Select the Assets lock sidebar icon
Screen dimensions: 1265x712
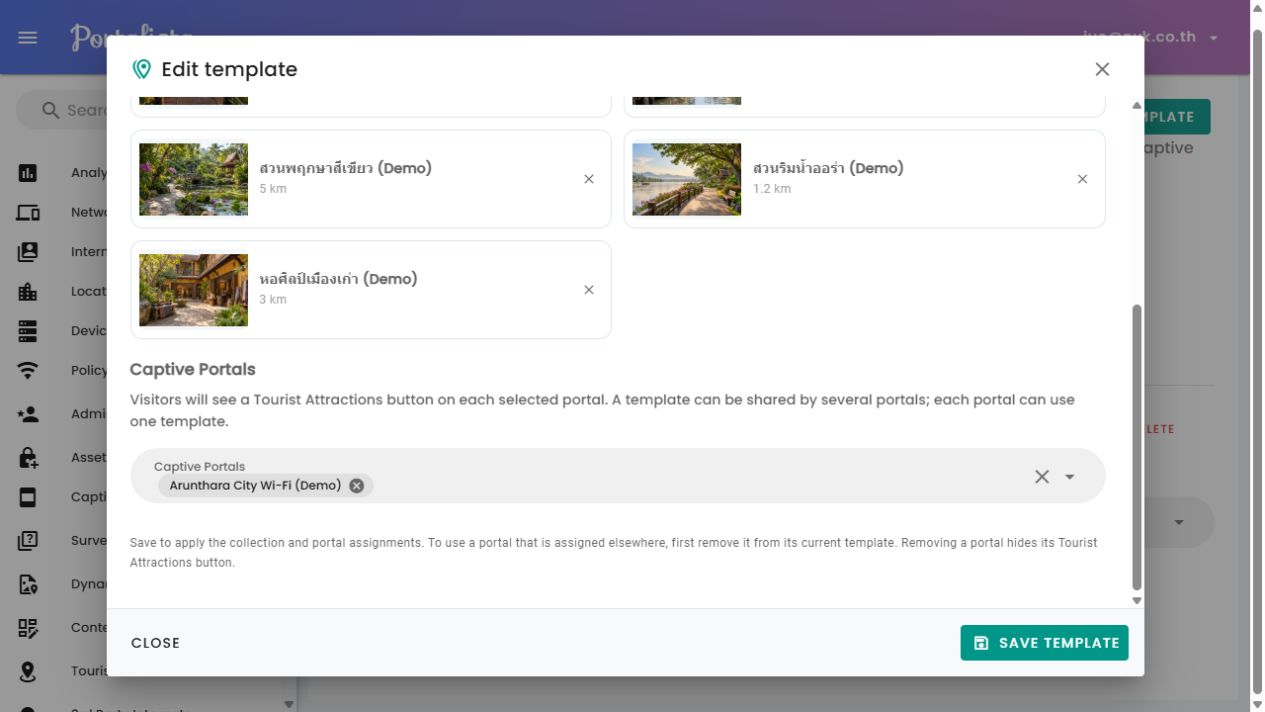tap(28, 457)
